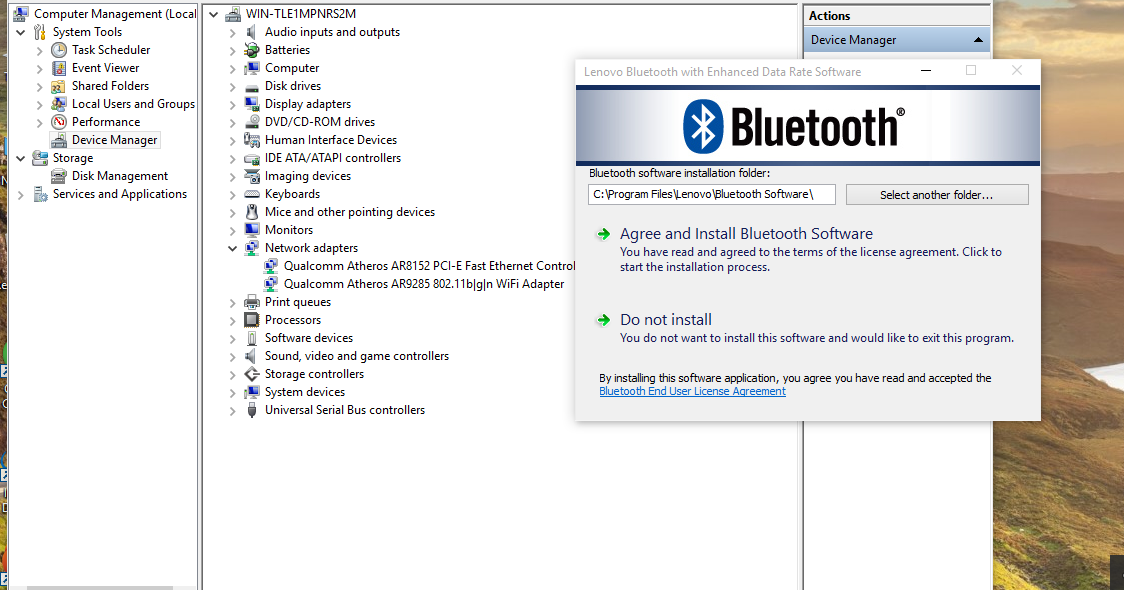This screenshot has width=1124, height=590.
Task: Collapse the System Tools node
Action: [21, 32]
